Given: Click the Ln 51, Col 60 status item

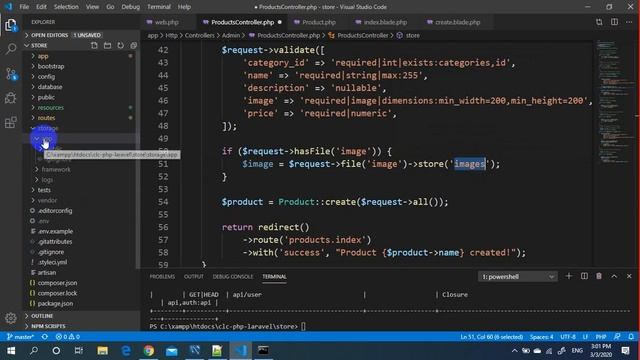Looking at the screenshot, I should click(491, 337).
